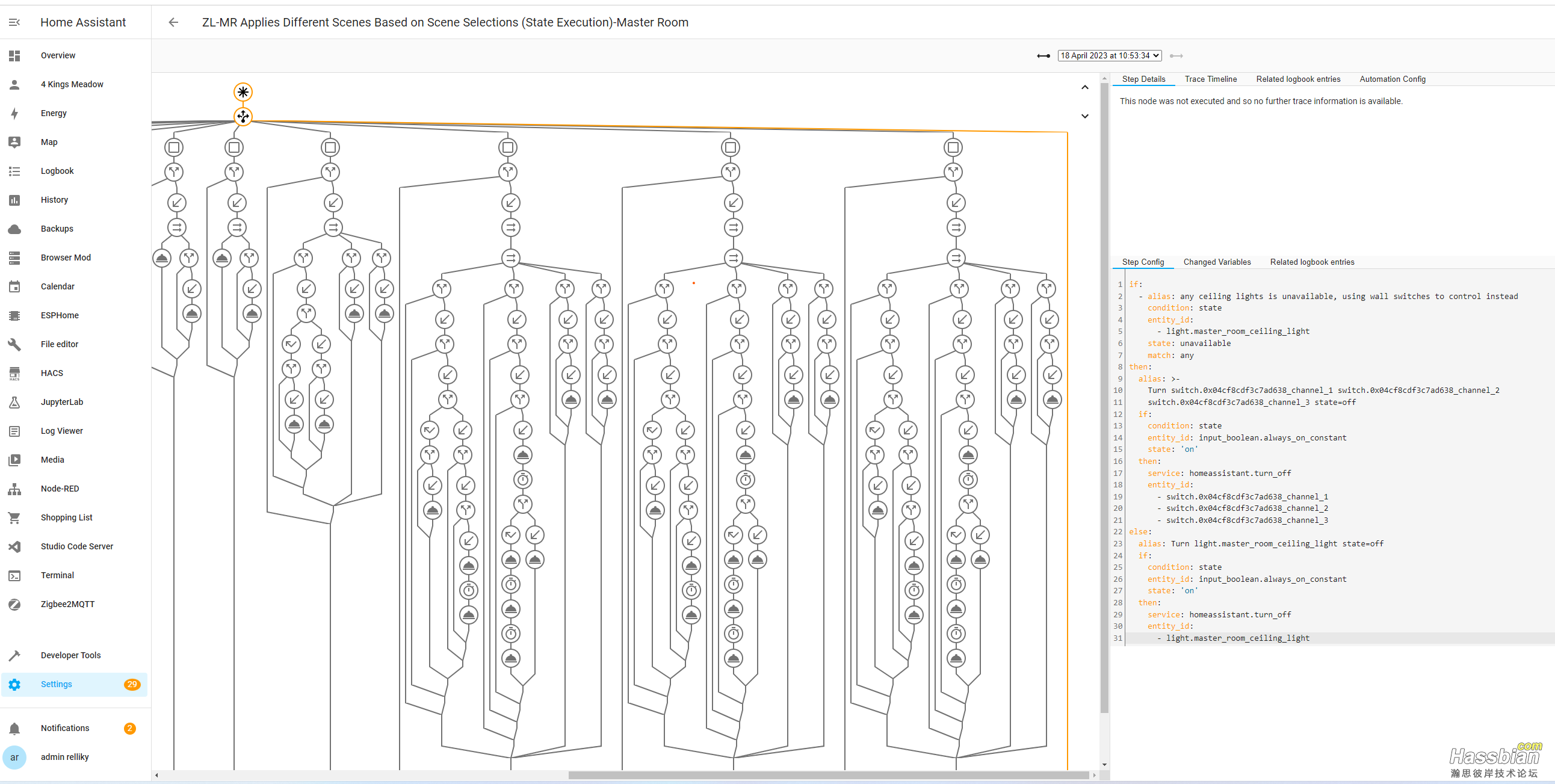Click the scroll right arrow under graph
The width and height of the screenshot is (1555, 784).
[x=1094, y=775]
